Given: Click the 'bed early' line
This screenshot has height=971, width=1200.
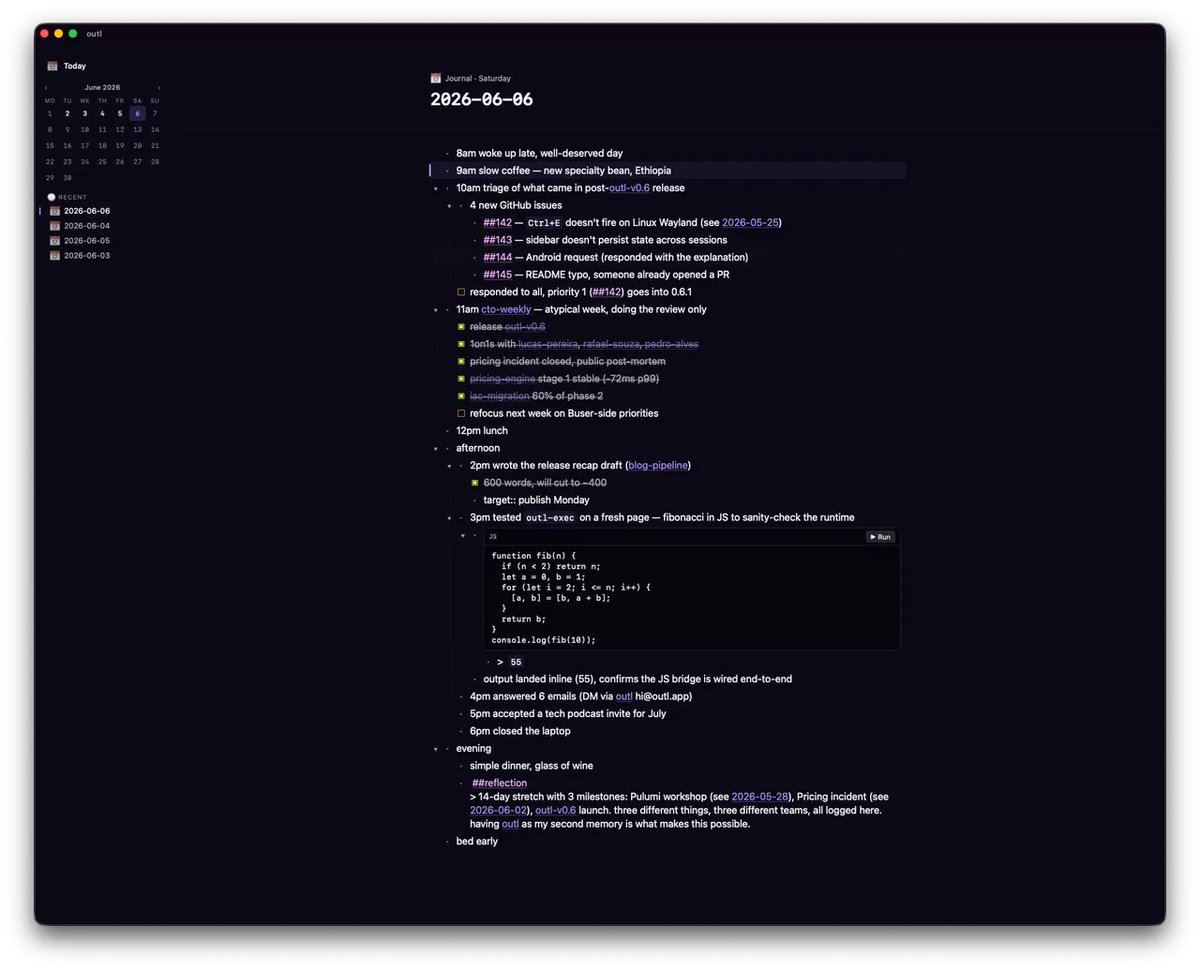Looking at the screenshot, I should [477, 842].
